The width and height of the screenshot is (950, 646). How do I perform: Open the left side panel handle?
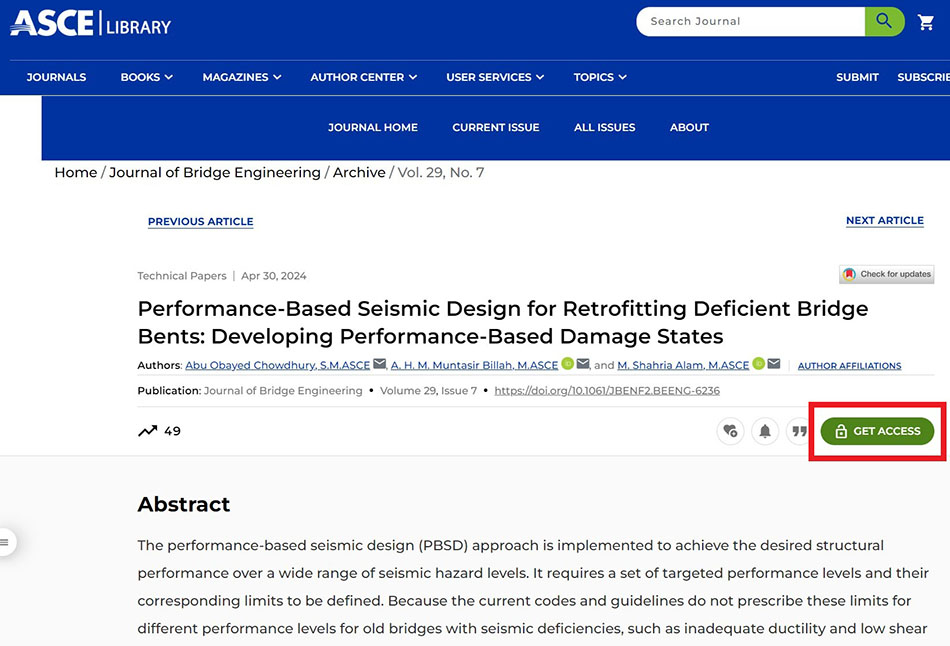click(5, 542)
